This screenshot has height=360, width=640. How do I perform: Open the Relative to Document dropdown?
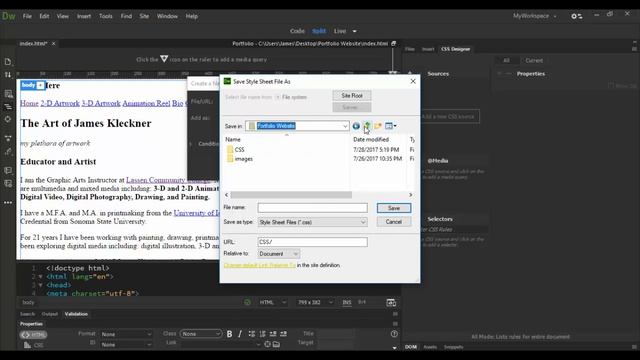279,253
